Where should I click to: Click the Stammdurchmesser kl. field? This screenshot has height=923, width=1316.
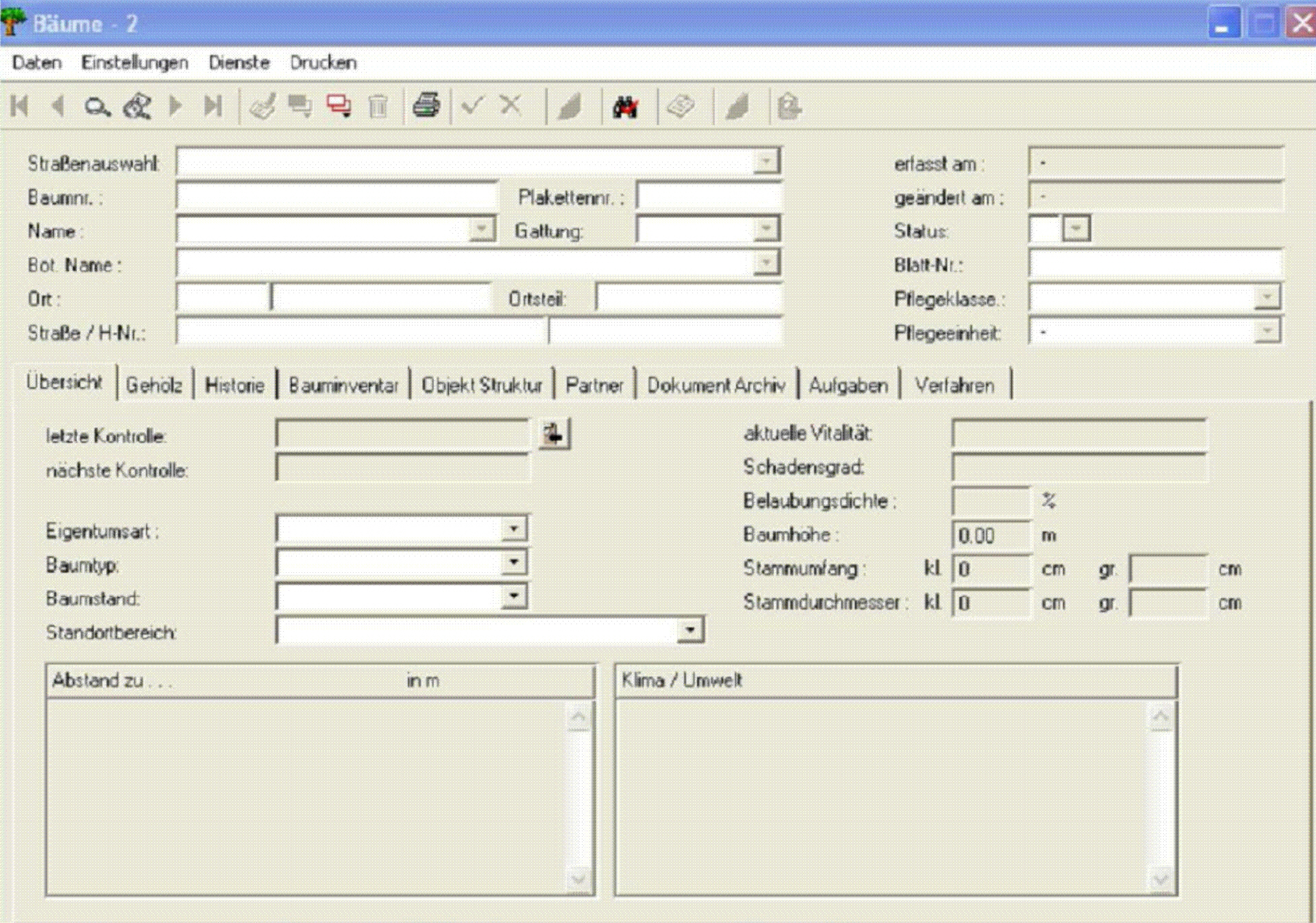click(991, 603)
